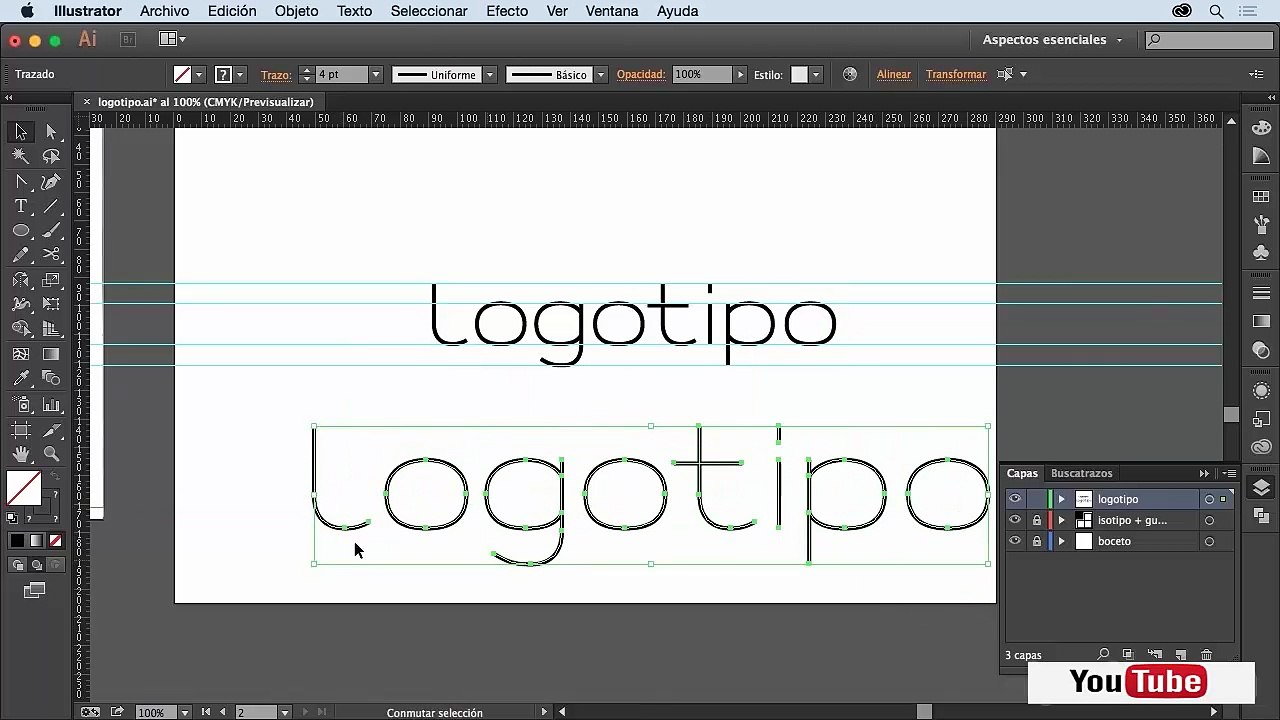Select the Eyedropper tool
Image resolution: width=1280 pixels, height=720 pixels.
tap(21, 378)
